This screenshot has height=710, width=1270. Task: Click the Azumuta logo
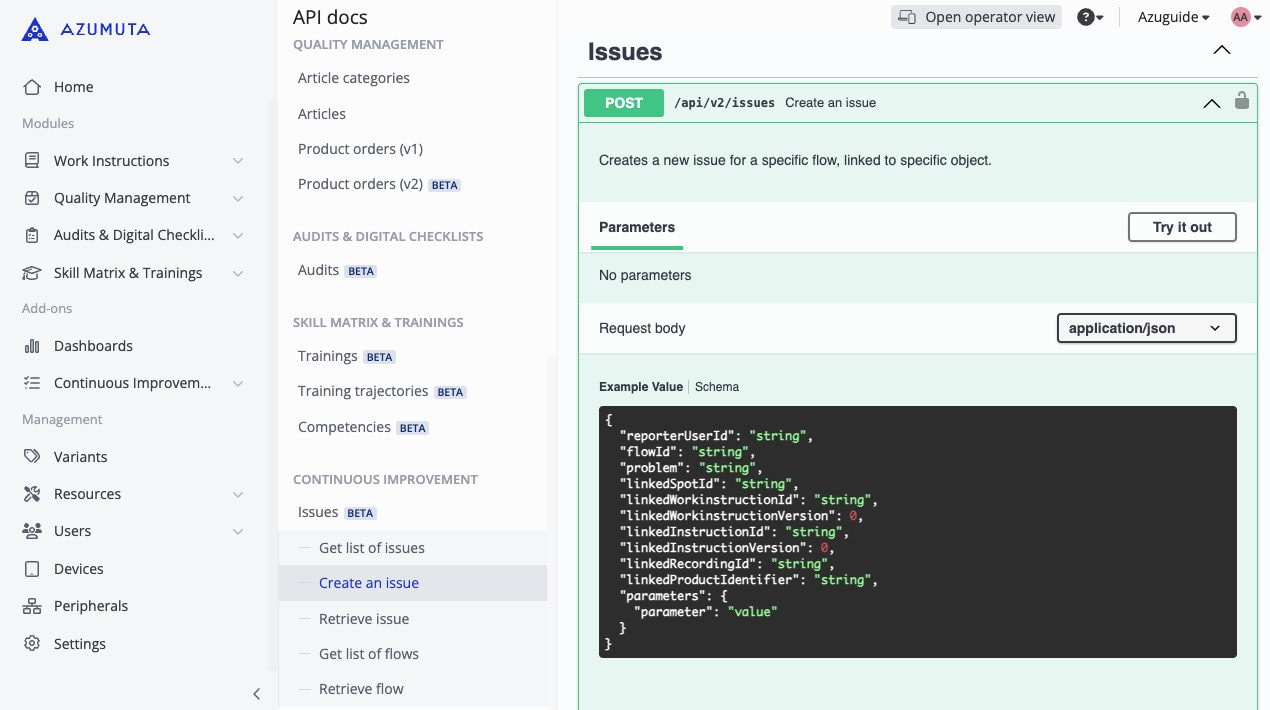coord(86,29)
